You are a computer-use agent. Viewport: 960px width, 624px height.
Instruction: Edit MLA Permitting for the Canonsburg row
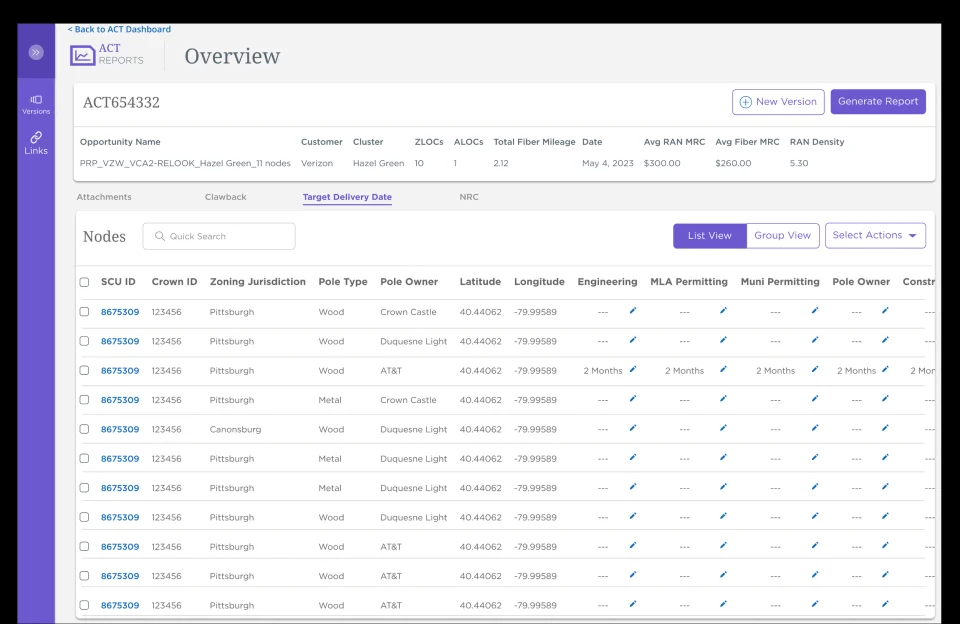[x=723, y=428]
